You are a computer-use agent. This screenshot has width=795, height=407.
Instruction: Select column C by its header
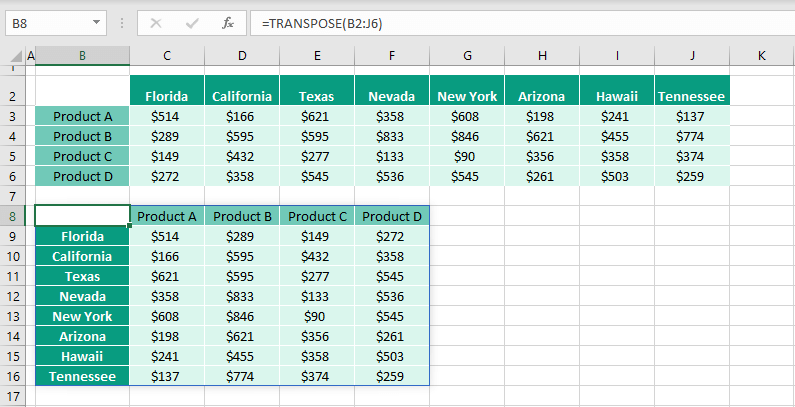[x=167, y=56]
